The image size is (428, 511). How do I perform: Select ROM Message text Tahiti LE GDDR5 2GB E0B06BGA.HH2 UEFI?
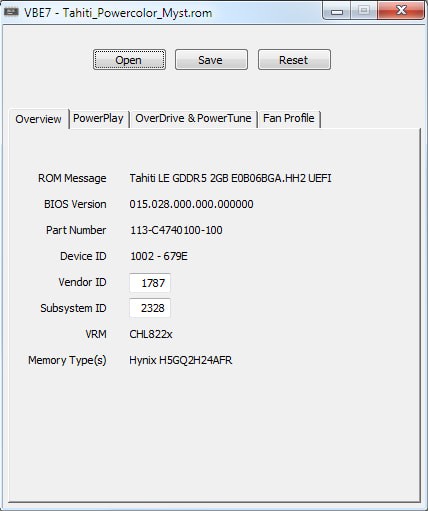coord(230,178)
